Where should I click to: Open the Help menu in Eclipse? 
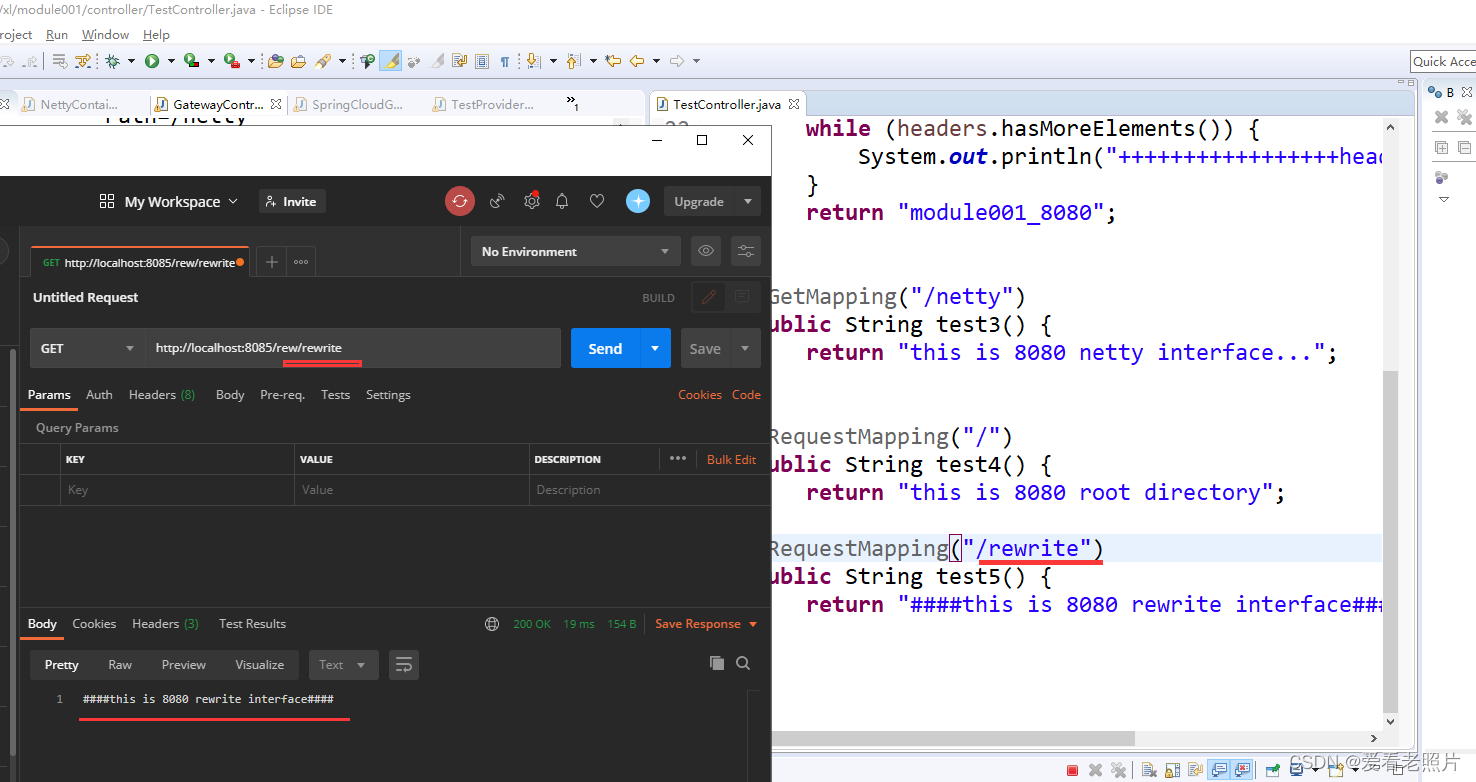click(x=156, y=34)
